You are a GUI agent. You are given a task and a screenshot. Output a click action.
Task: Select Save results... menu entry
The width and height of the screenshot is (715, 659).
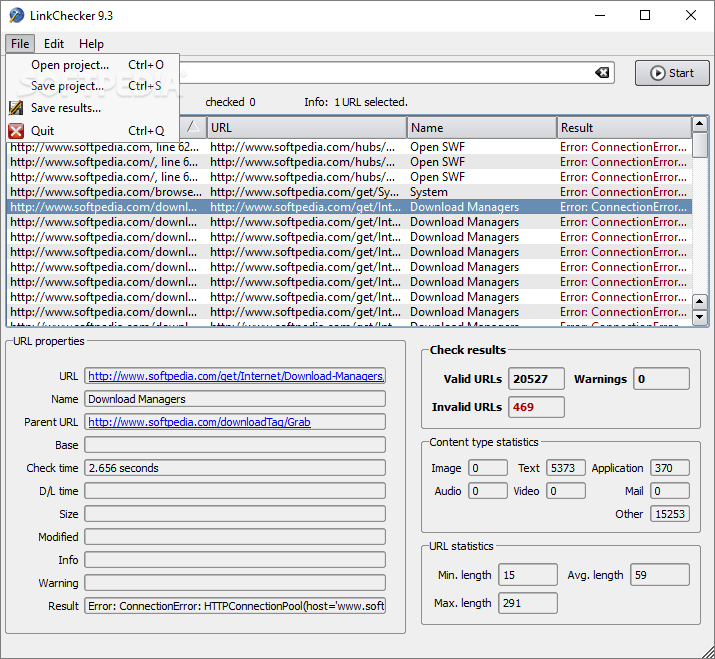coord(93,108)
